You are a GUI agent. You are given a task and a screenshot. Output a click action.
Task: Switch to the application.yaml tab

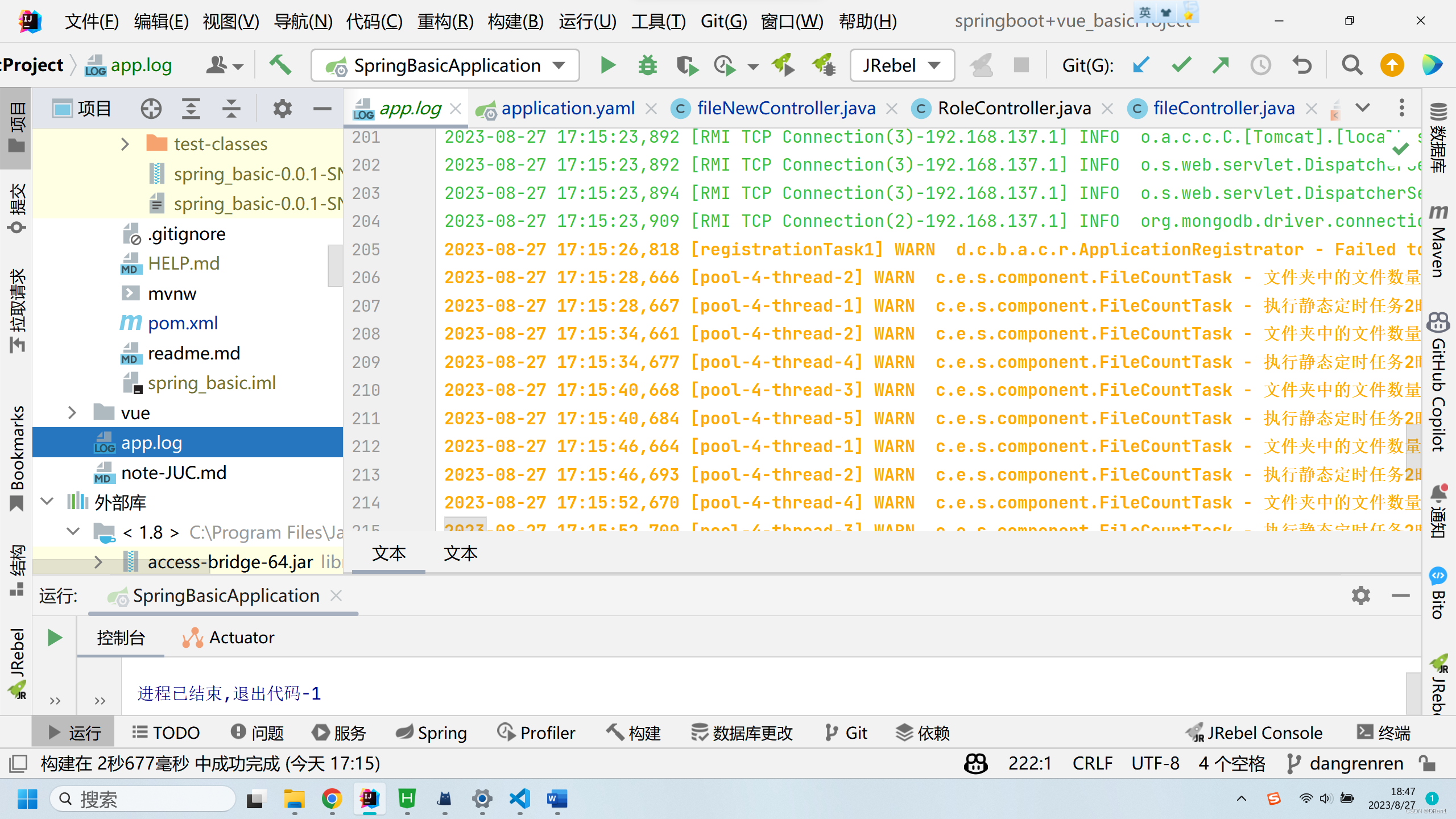568,107
